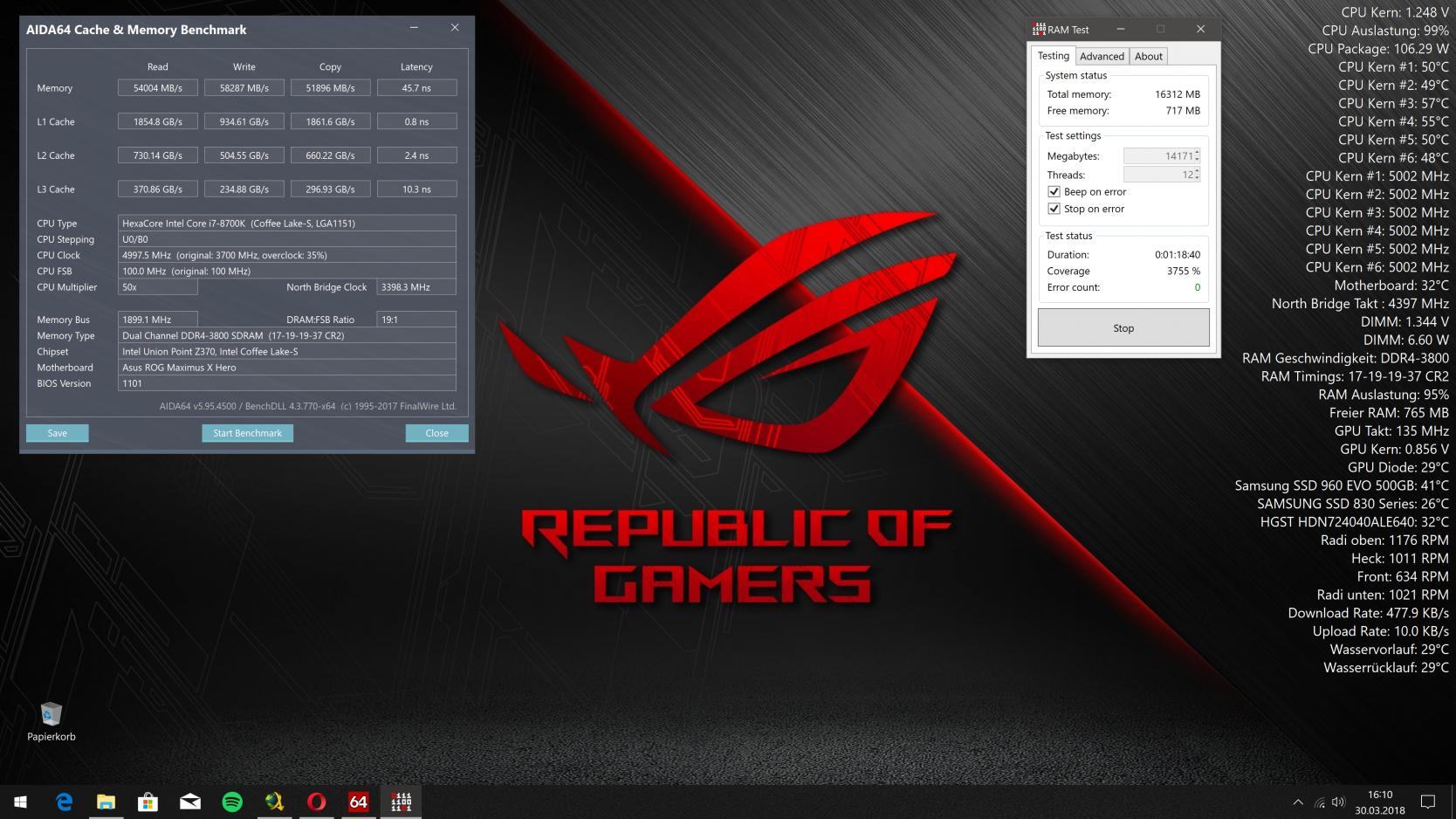Screen dimensions: 1456x819
Task: Switch to the Testing tab
Action: [1053, 55]
